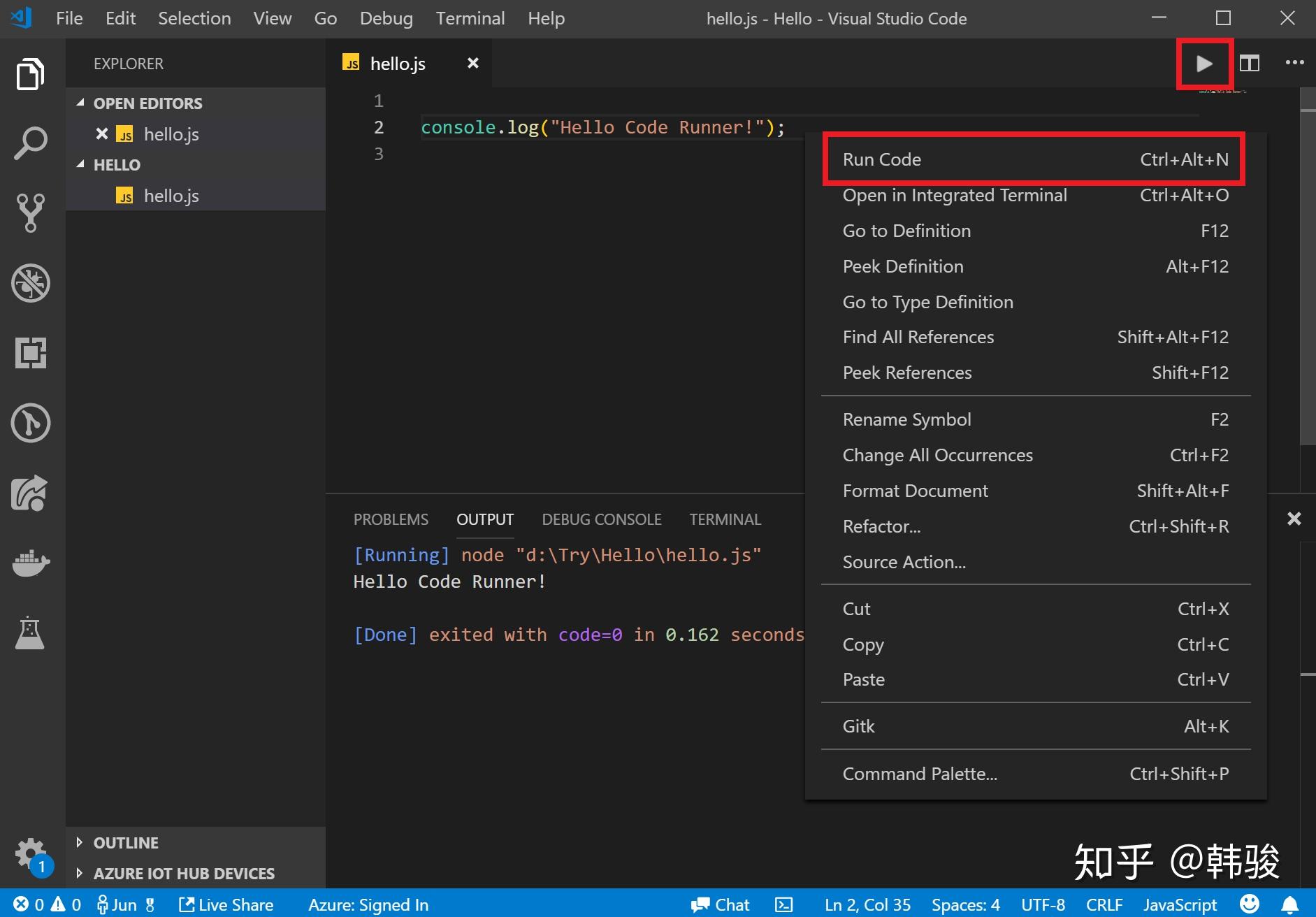
Task: Click Azure: Signed In status item
Action: pyautogui.click(x=368, y=904)
